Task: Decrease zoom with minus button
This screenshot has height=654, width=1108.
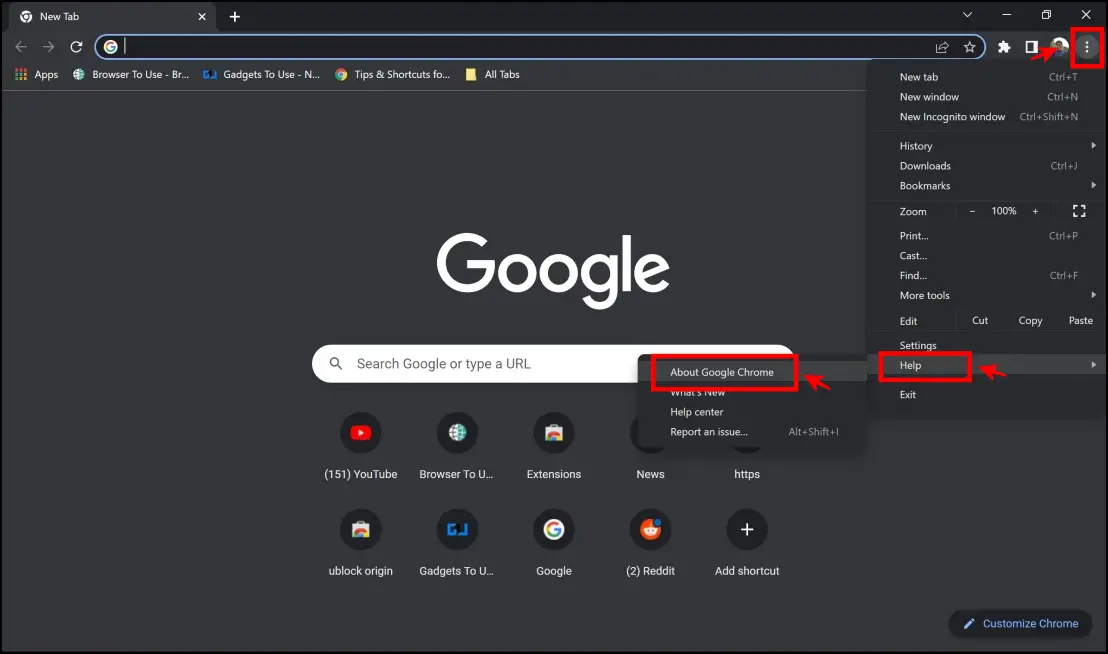Action: [972, 211]
